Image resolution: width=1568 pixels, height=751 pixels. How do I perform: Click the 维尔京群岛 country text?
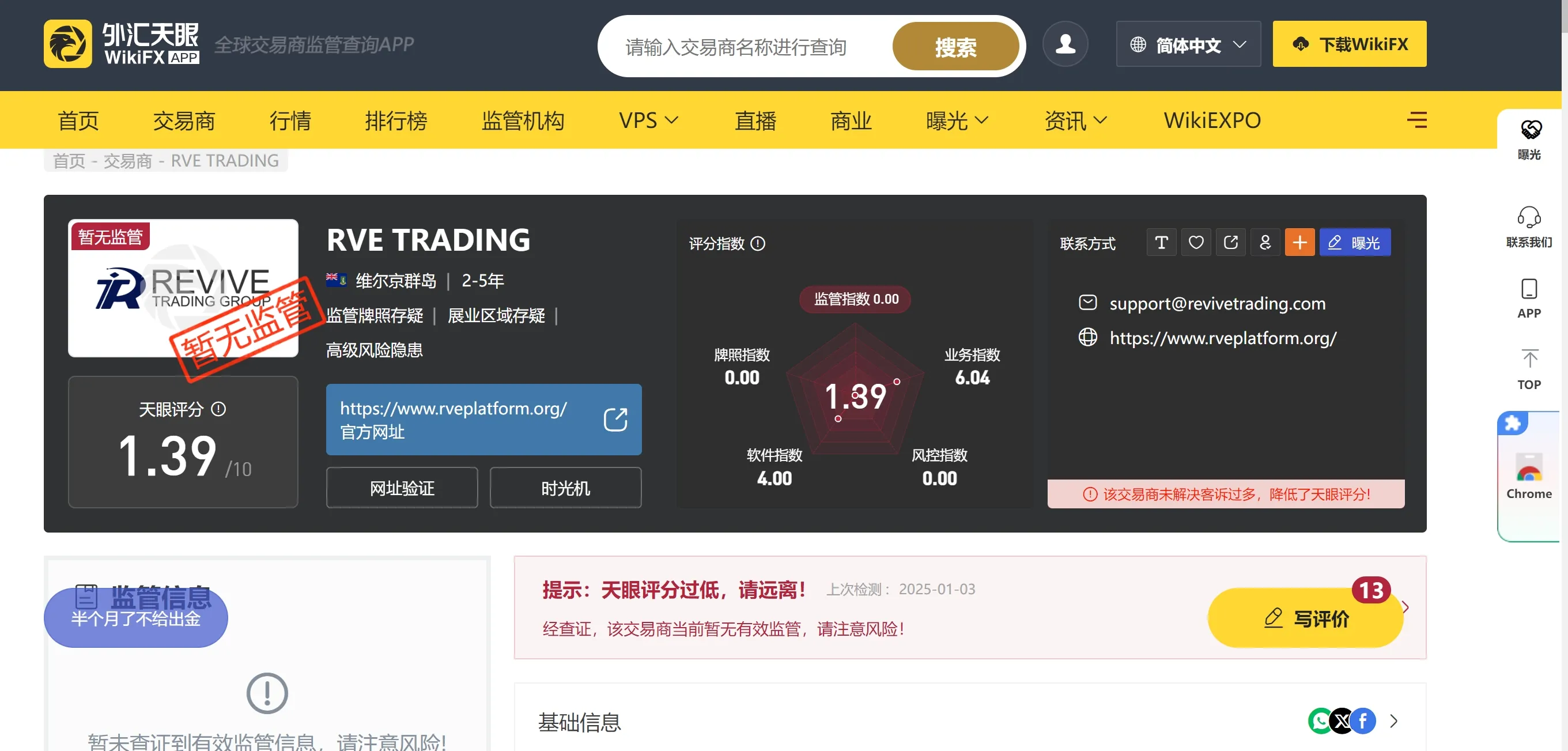(x=396, y=281)
